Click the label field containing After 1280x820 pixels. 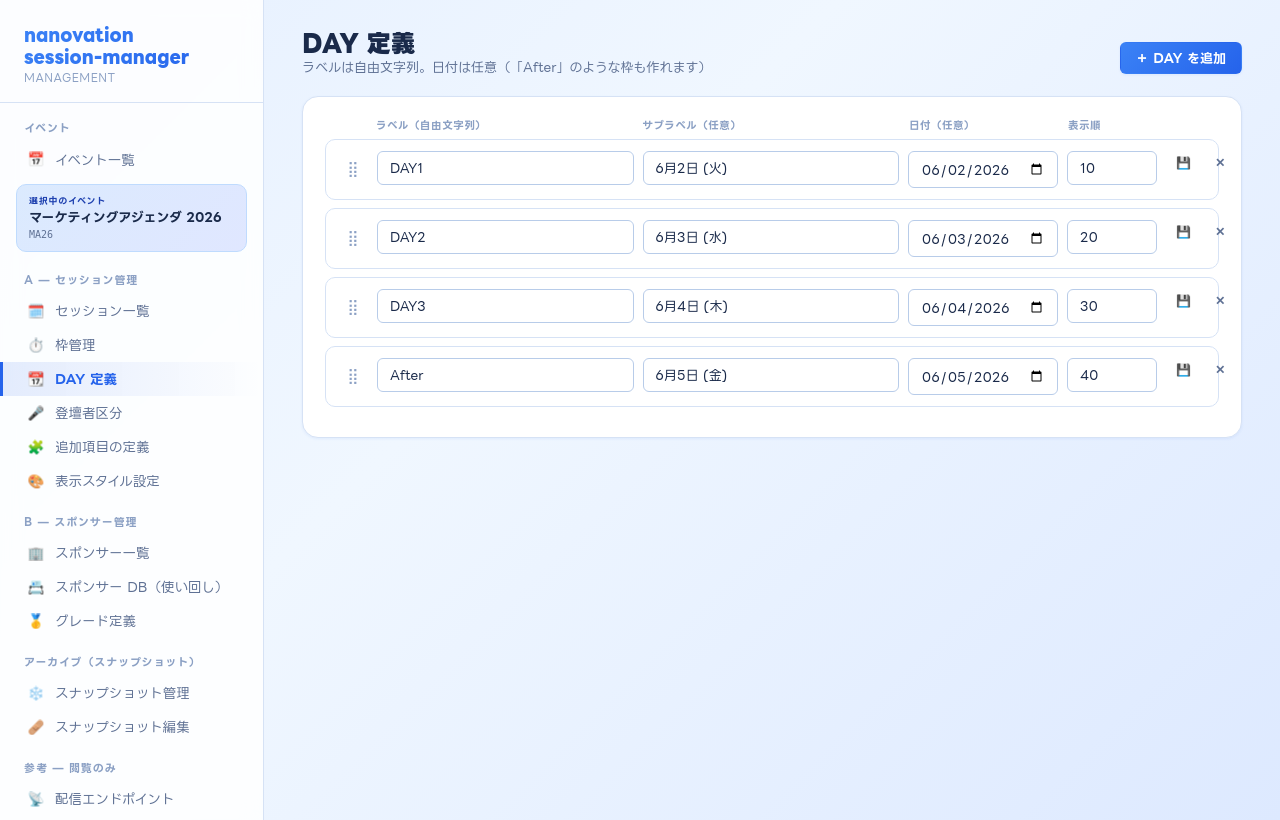505,375
